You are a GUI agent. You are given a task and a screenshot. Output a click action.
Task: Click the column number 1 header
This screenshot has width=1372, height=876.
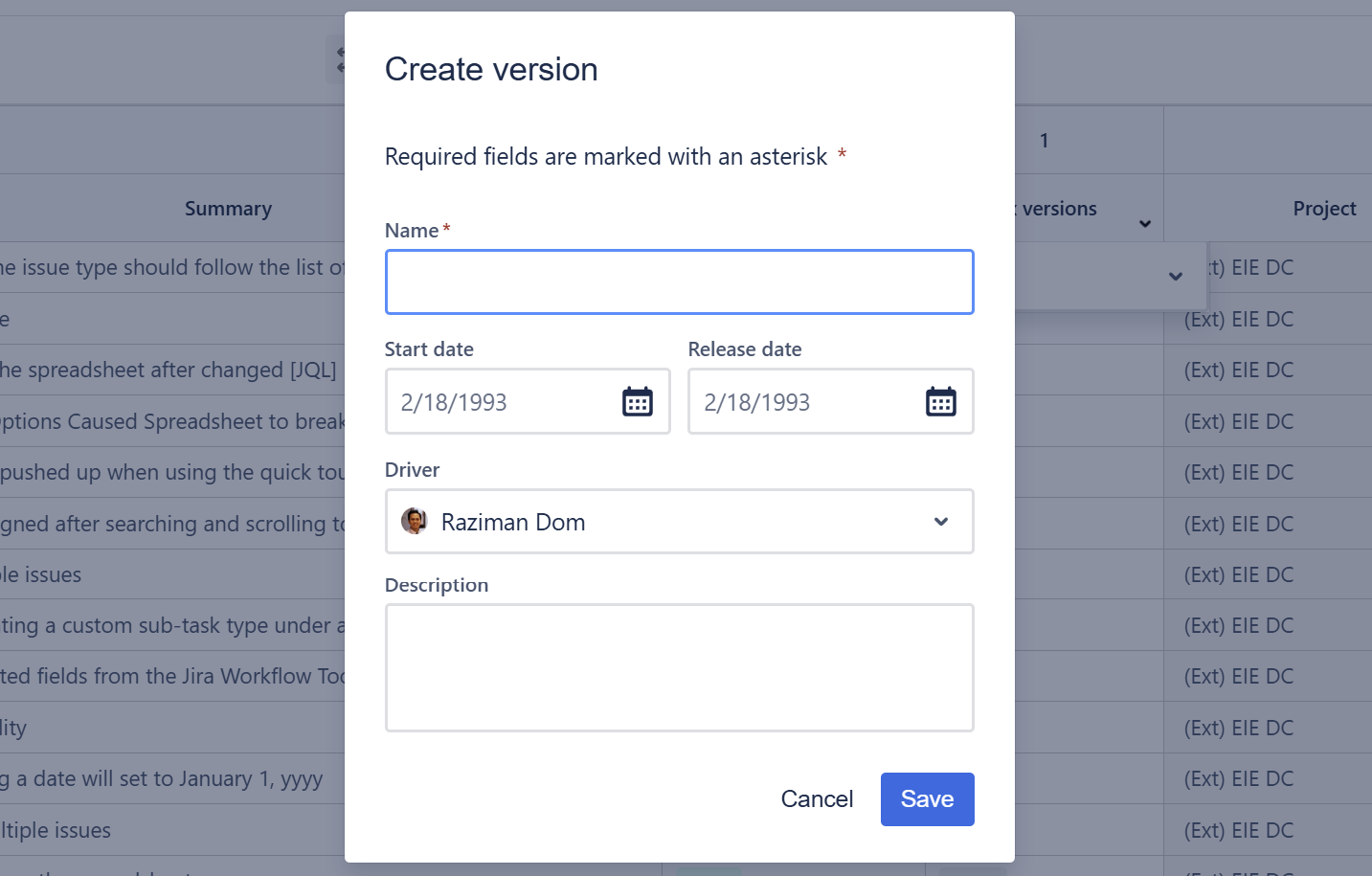[1044, 141]
